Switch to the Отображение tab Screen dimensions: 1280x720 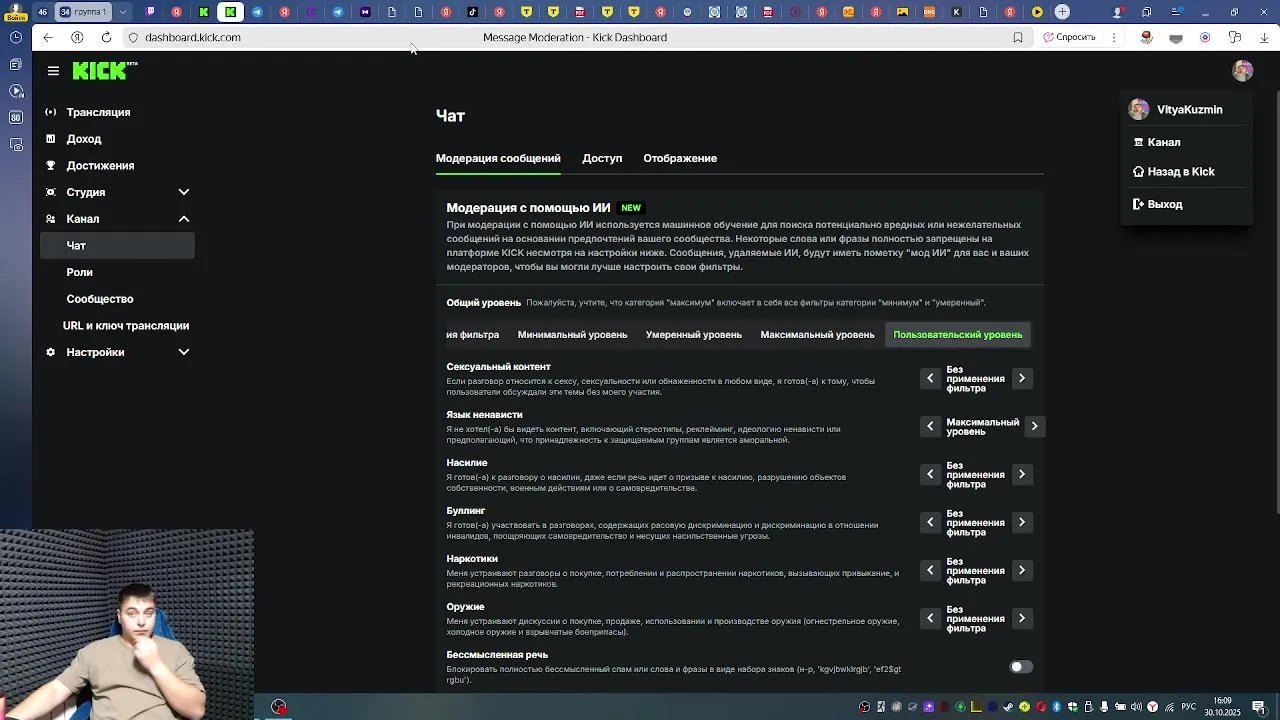click(680, 158)
